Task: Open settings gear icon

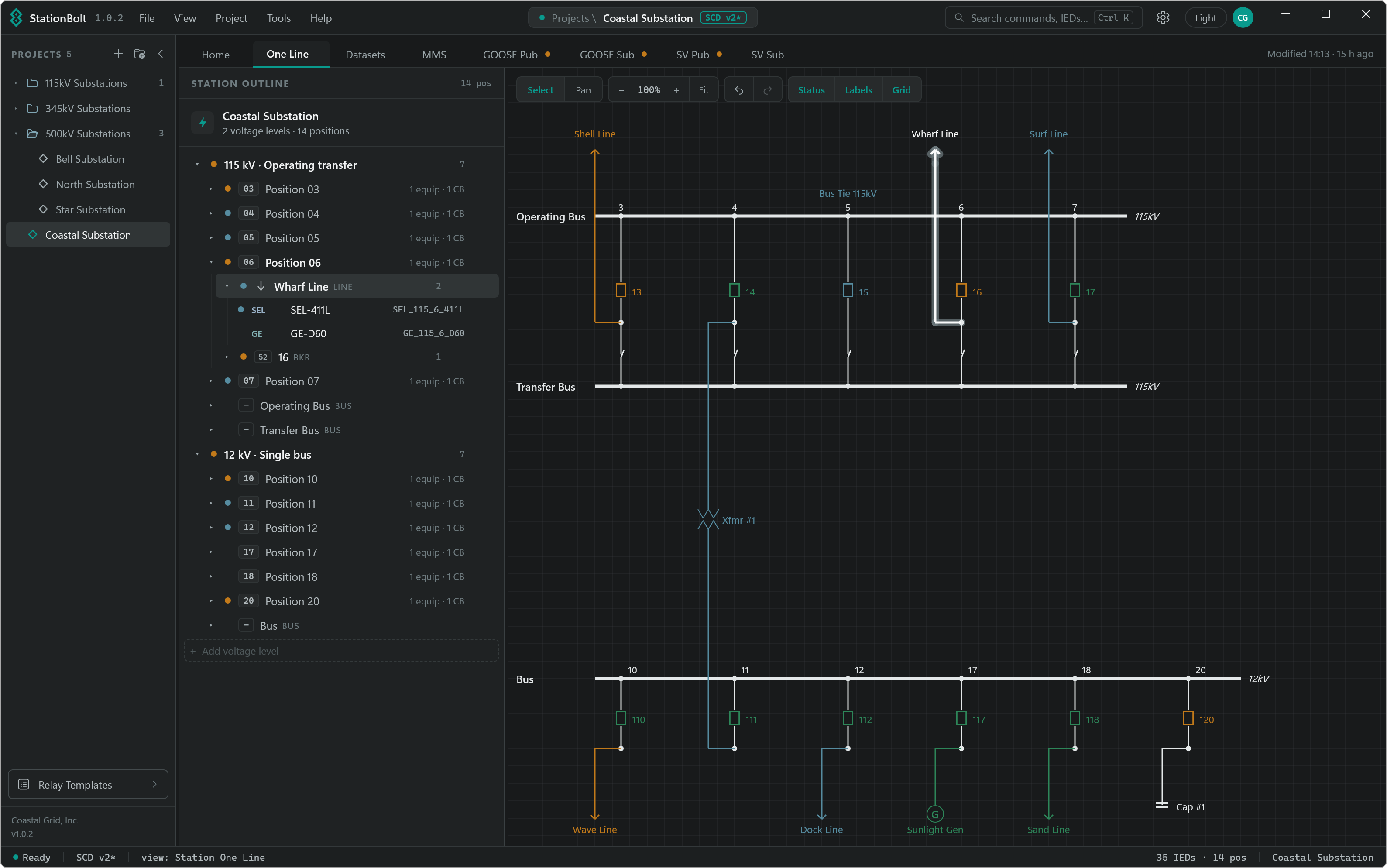Action: [1163, 18]
